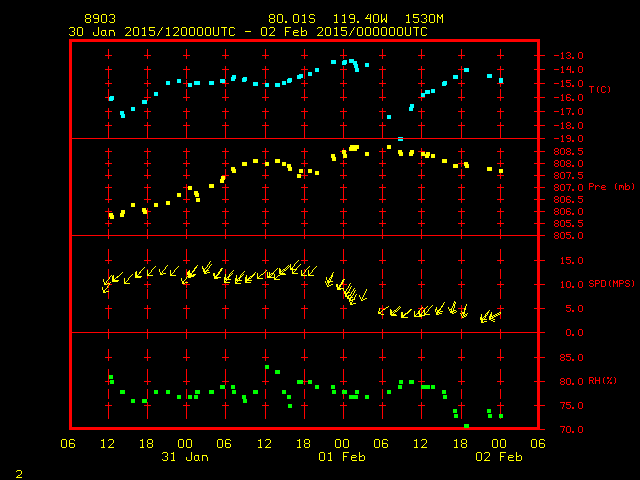
Task: Click the "808.5" pressure tick value
Action: pos(569,152)
